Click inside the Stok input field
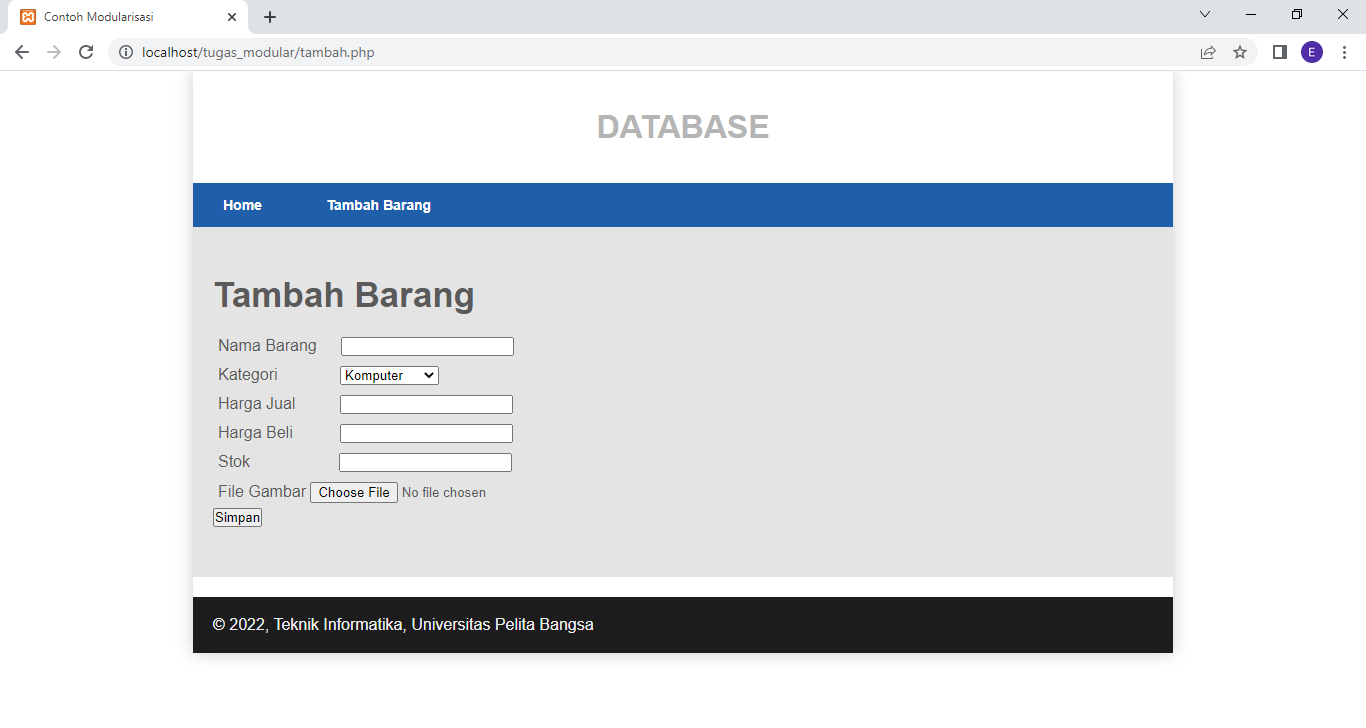The width and height of the screenshot is (1366, 728). point(425,462)
